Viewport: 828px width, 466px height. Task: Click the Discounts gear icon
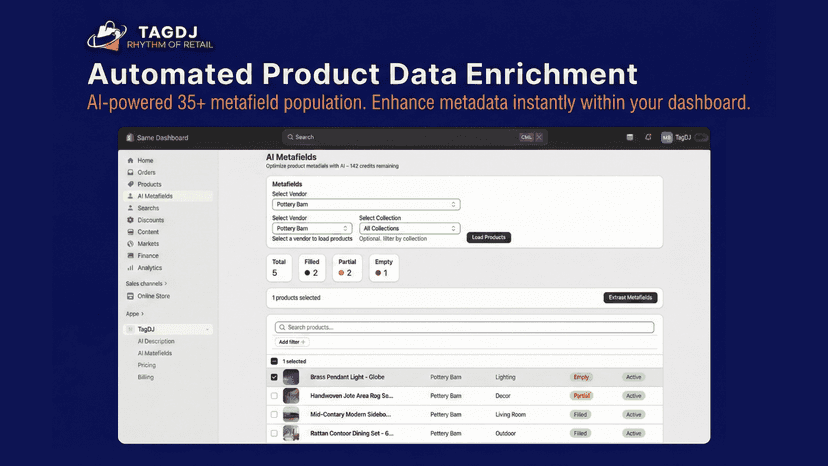click(130, 220)
